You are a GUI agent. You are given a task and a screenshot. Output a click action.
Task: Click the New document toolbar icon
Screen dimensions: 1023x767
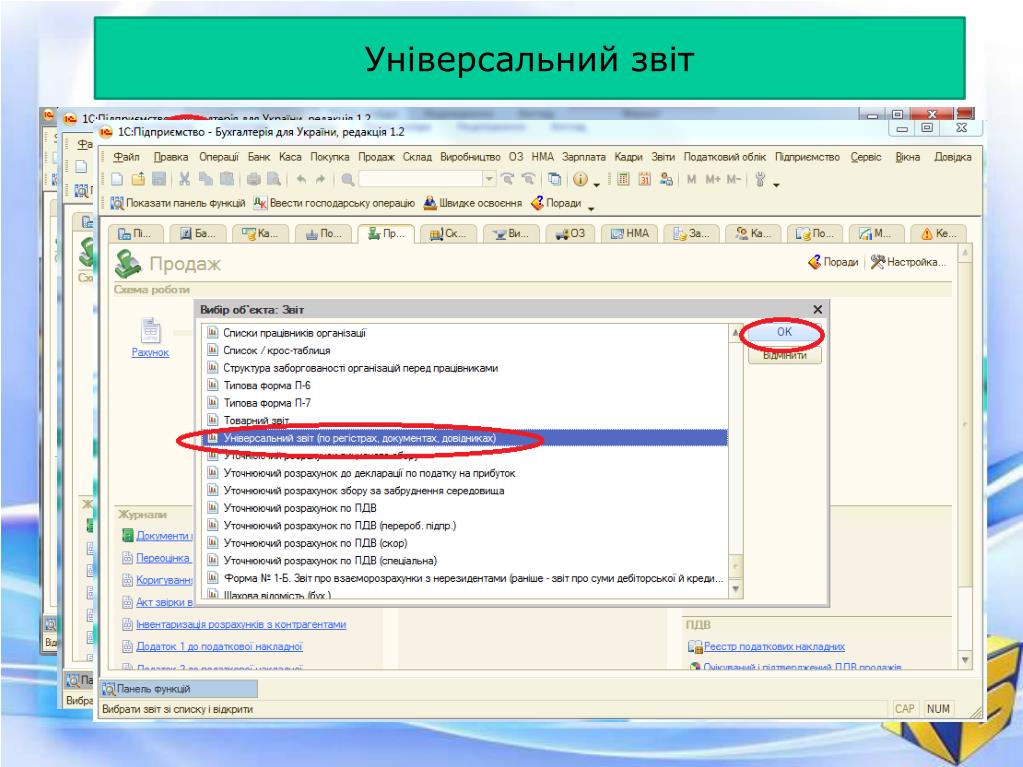click(117, 179)
